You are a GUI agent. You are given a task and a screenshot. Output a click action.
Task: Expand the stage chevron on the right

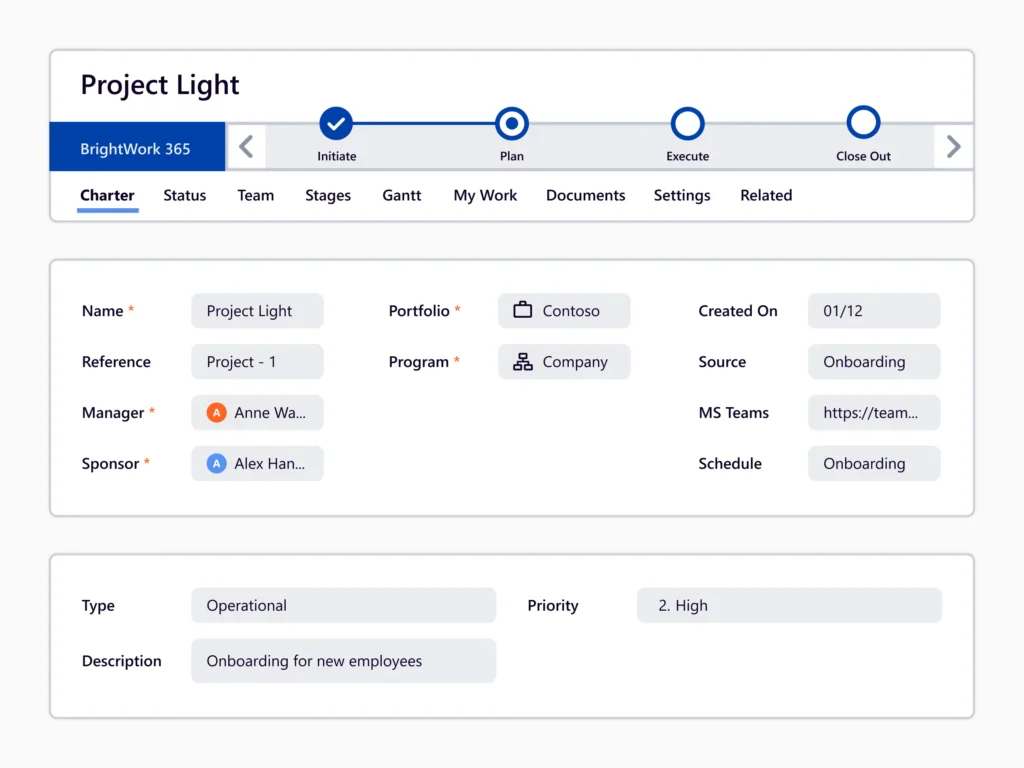coord(952,146)
